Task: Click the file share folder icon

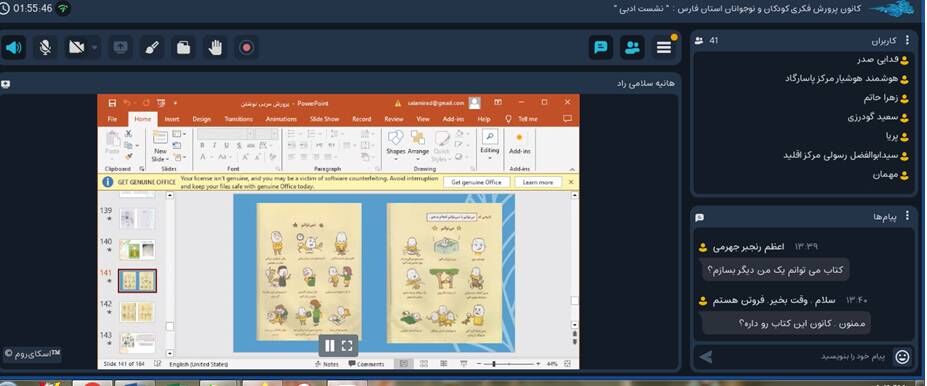Action: (x=183, y=47)
